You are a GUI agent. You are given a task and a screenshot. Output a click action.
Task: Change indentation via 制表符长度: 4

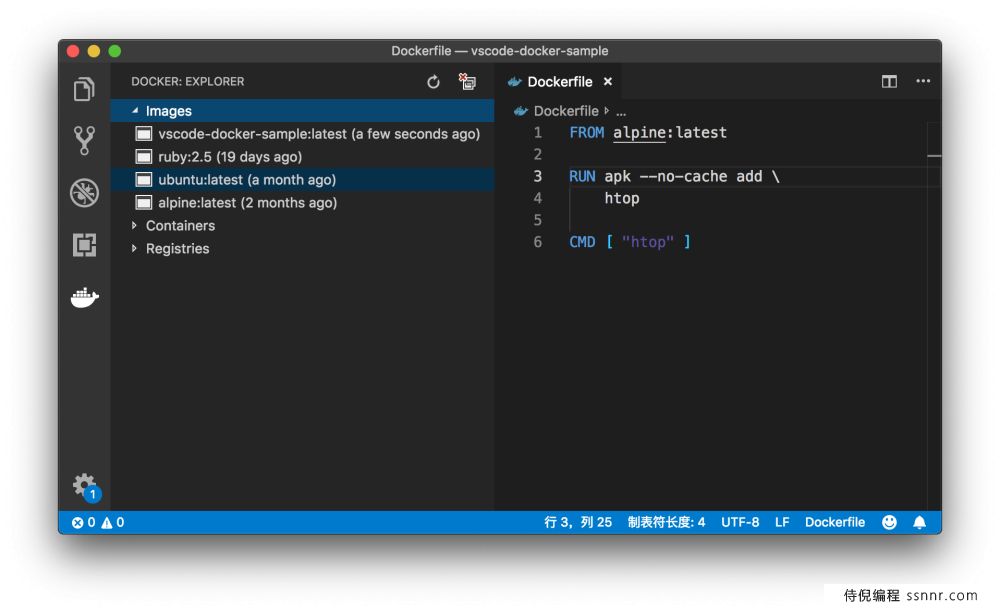(666, 522)
